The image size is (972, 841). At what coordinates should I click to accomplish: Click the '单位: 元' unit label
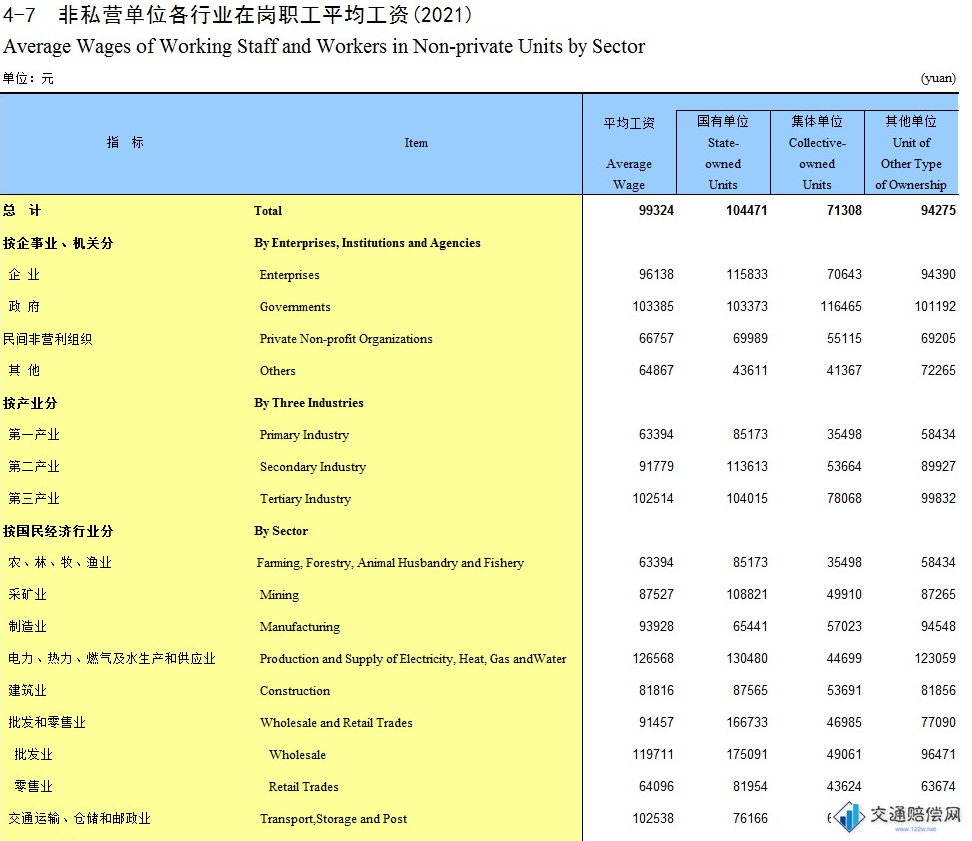[28, 78]
